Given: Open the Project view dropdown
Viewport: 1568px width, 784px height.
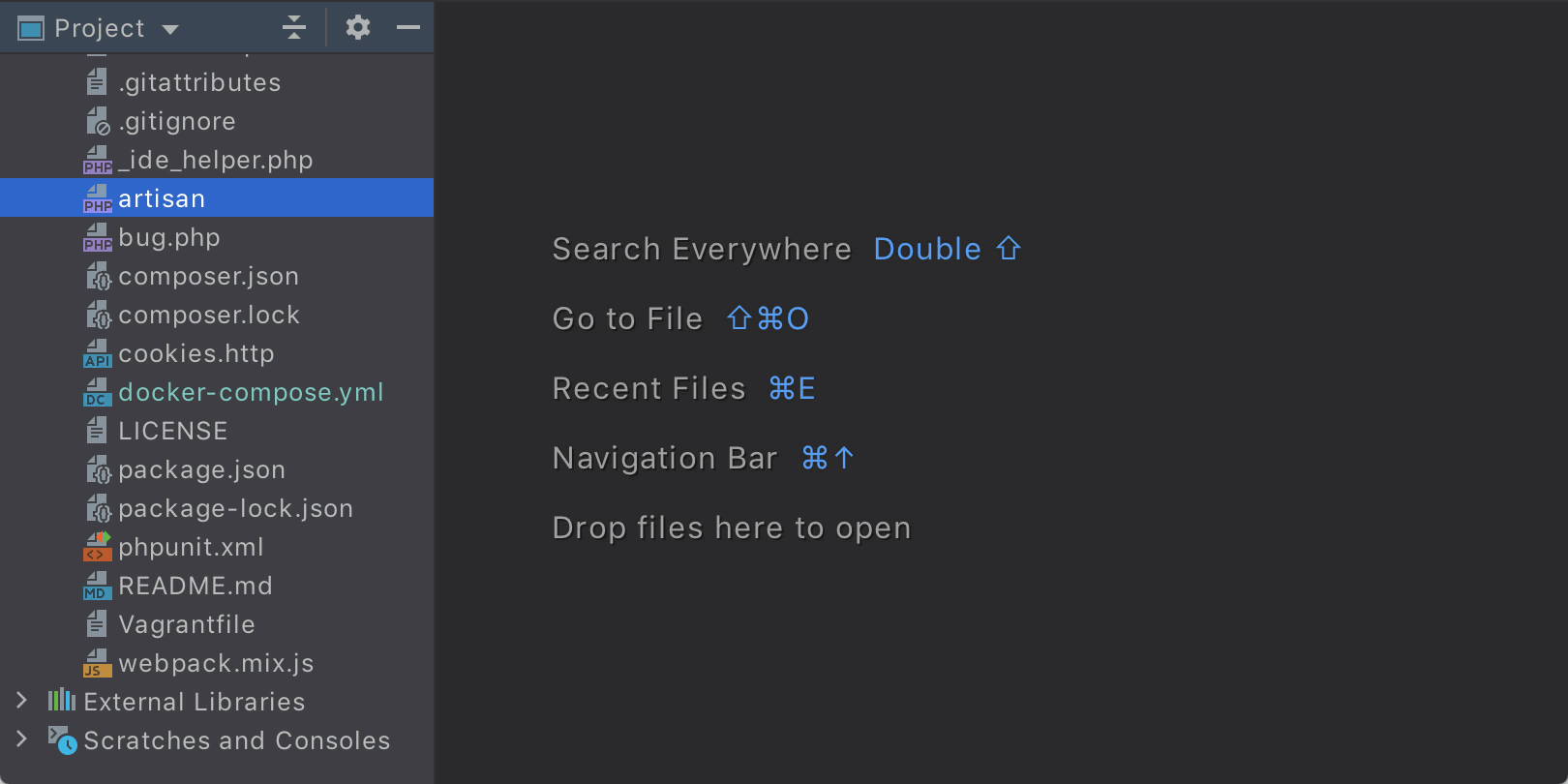Looking at the screenshot, I should pyautogui.click(x=170, y=29).
